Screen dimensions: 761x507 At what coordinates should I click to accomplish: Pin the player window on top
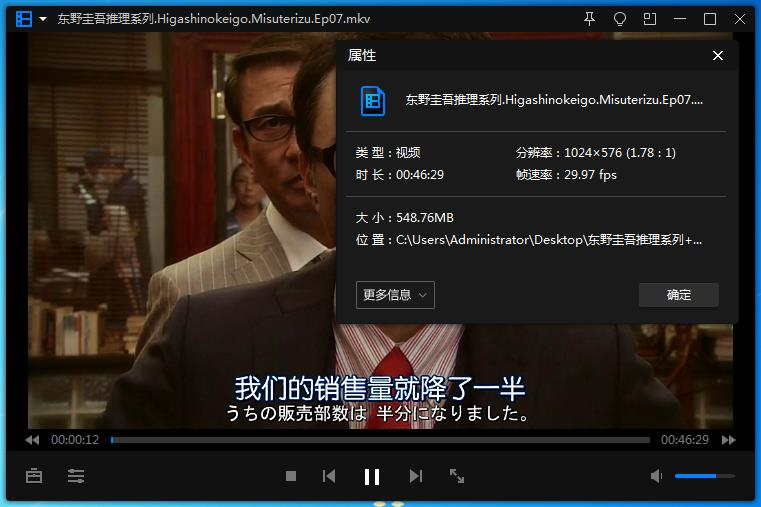tap(589, 19)
